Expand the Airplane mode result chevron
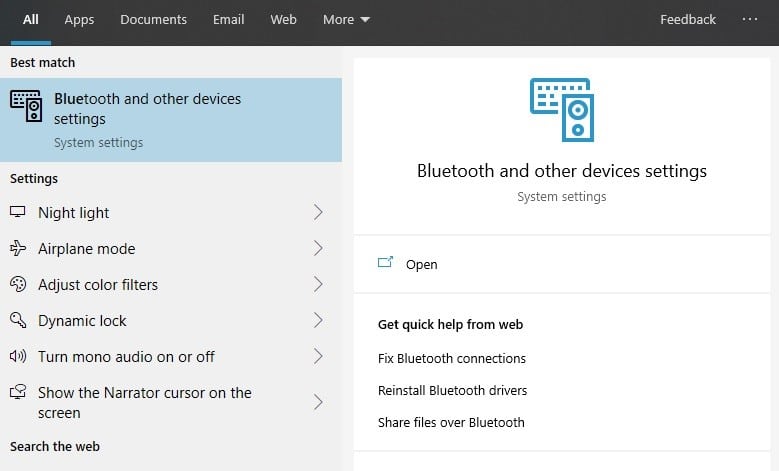Screen dimensions: 779x471 pos(318,249)
